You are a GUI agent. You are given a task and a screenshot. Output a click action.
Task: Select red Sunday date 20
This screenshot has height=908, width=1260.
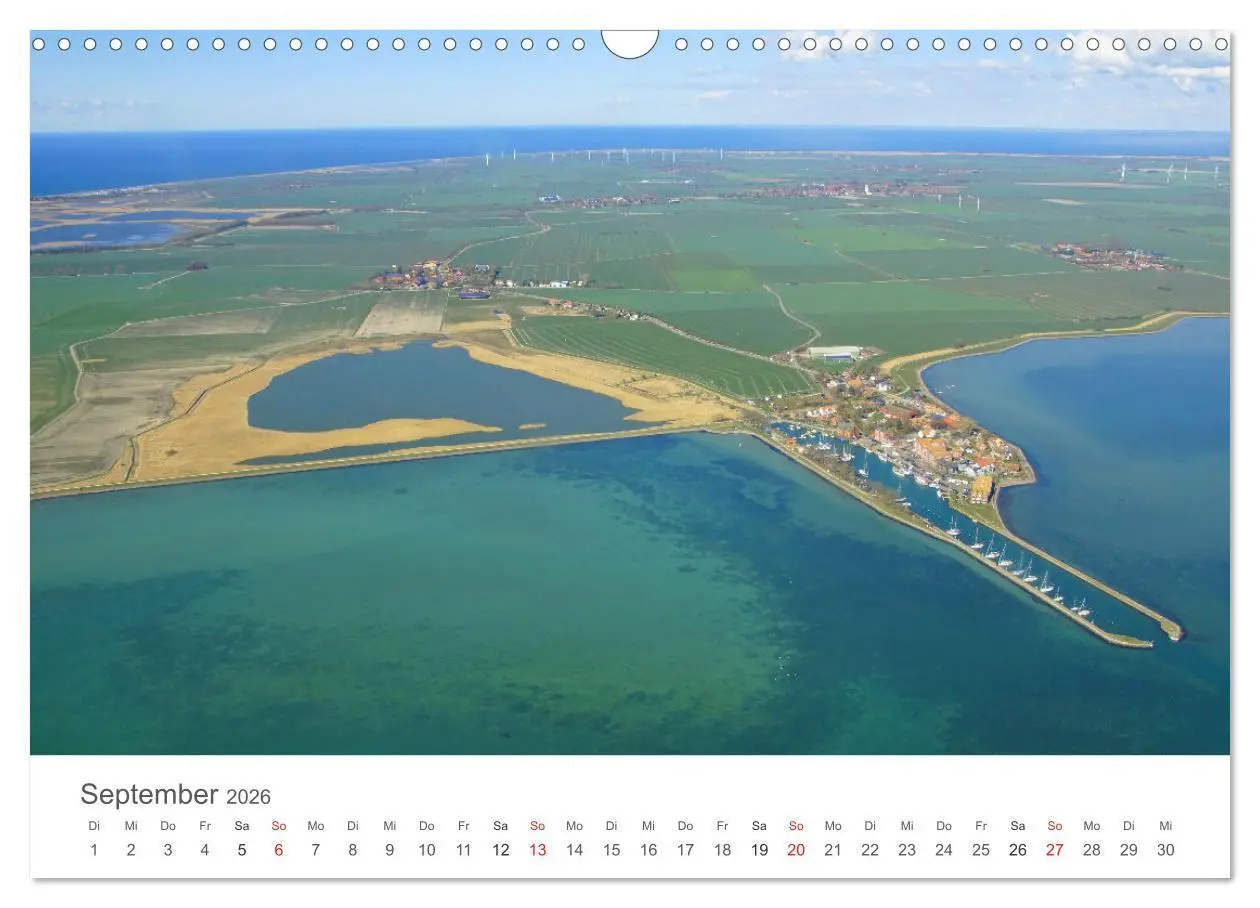click(797, 850)
